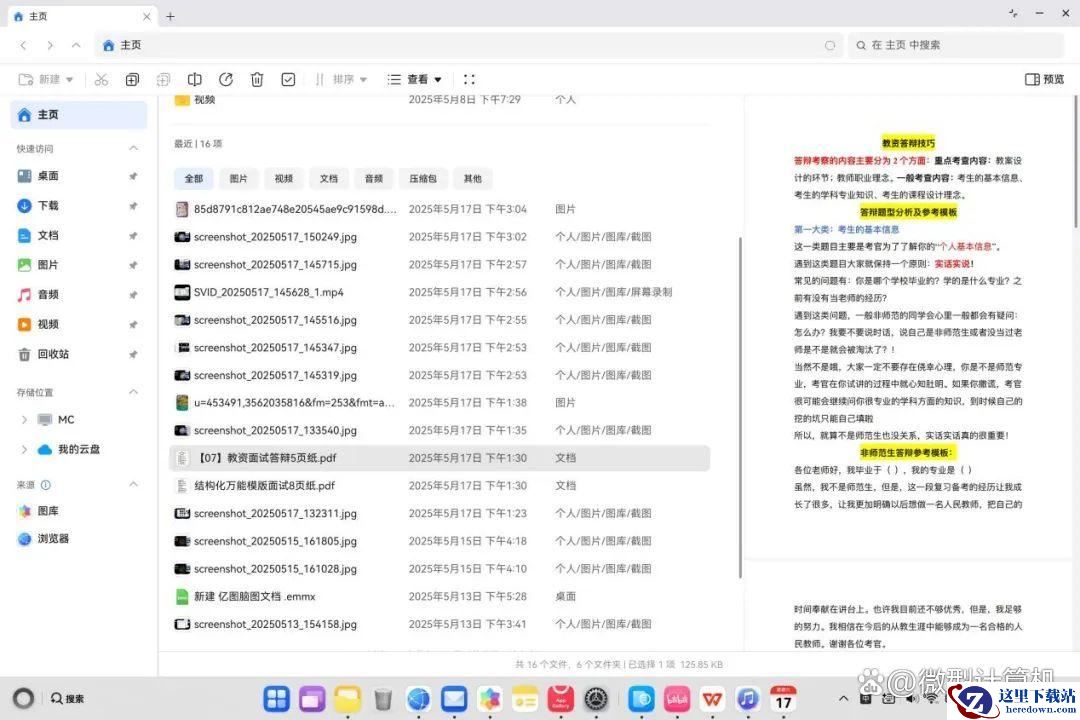Select the 图片 filter tab
Viewport: 1080px width, 720px height.
[238, 178]
